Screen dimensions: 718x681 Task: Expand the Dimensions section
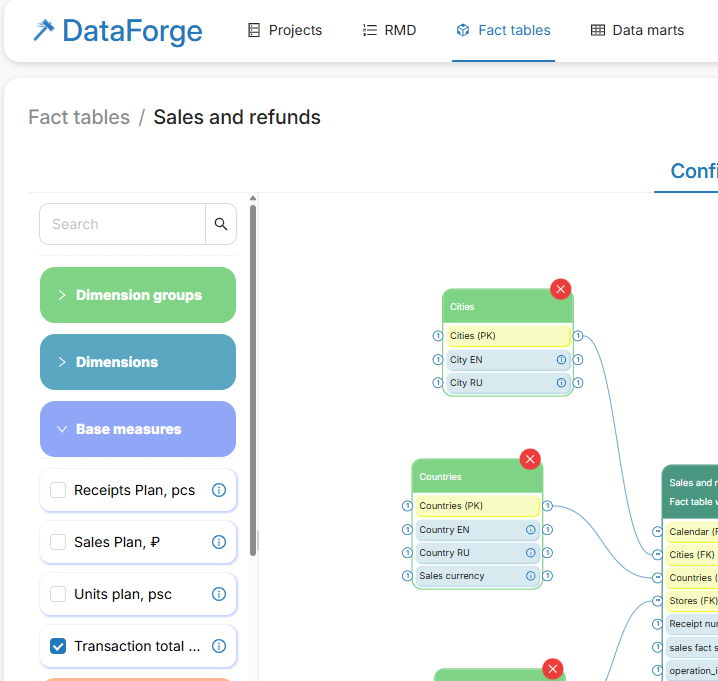tap(138, 362)
